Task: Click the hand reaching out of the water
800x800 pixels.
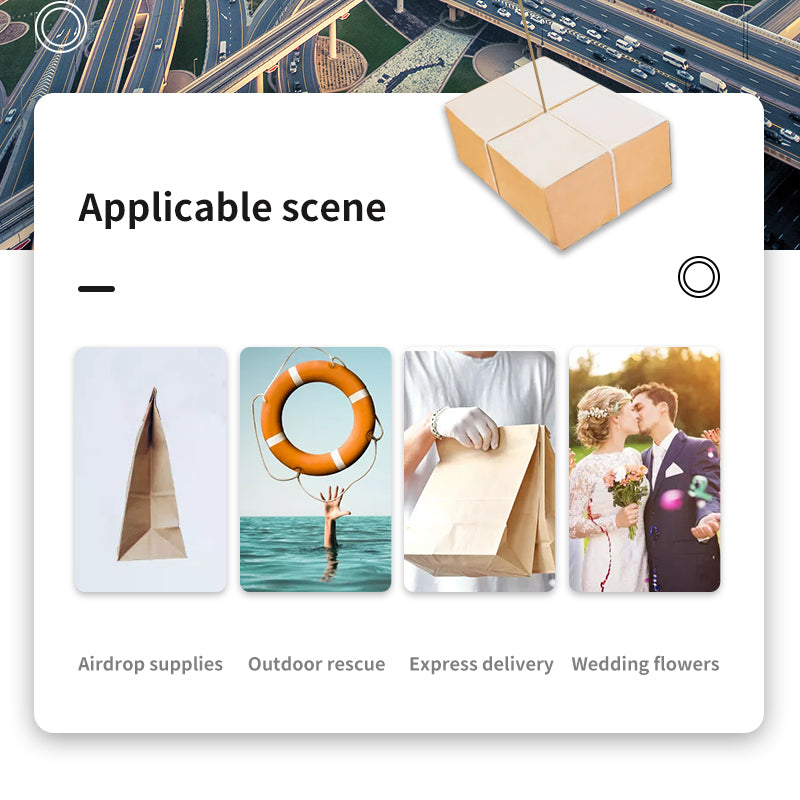Action: [334, 507]
